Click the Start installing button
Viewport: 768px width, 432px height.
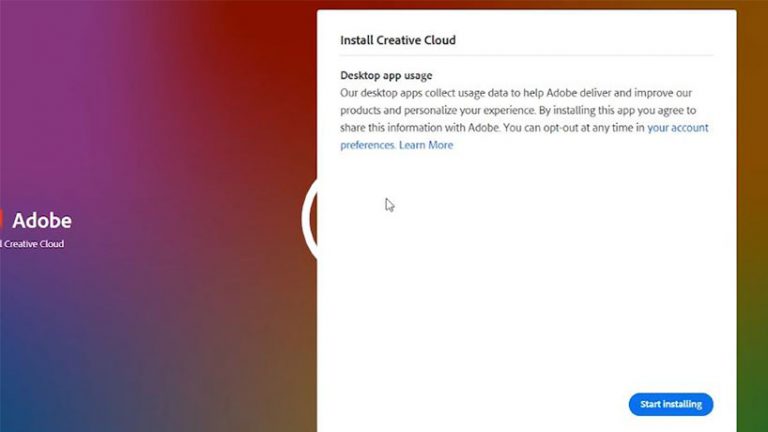[x=671, y=404]
